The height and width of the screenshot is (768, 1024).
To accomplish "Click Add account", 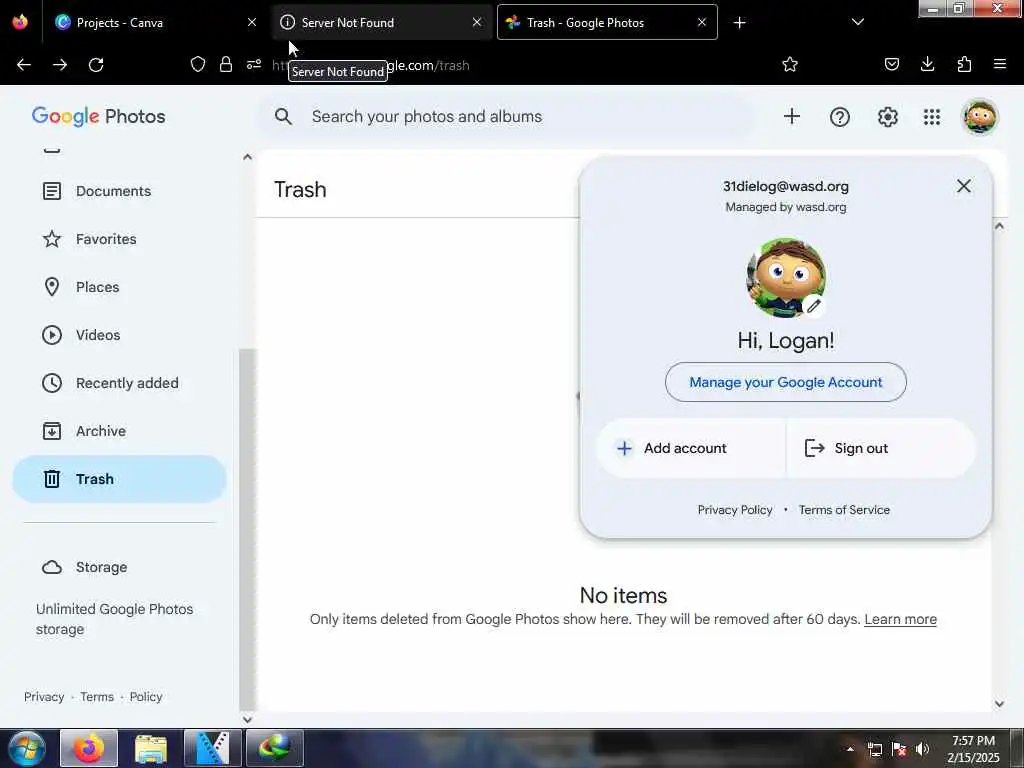I will coord(691,449).
